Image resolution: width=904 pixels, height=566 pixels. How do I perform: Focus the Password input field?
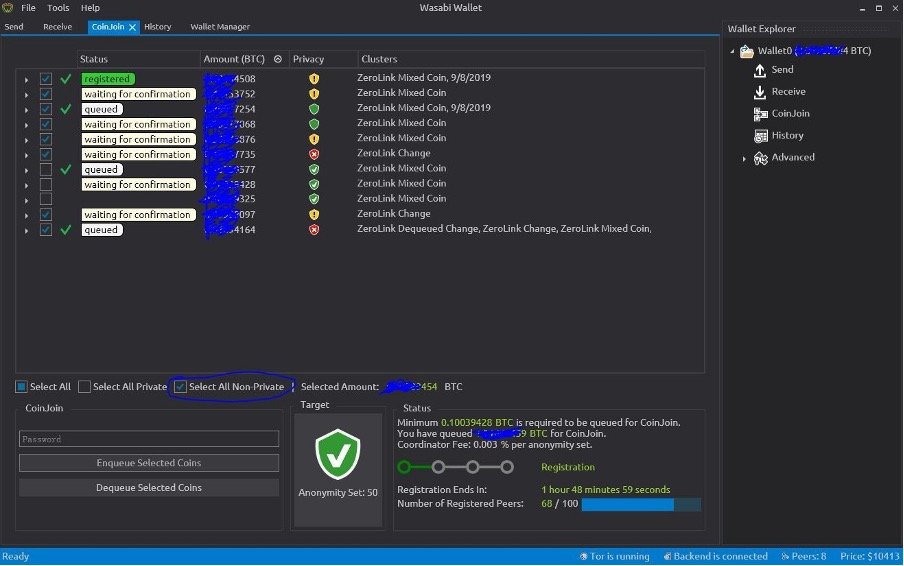coord(149,439)
